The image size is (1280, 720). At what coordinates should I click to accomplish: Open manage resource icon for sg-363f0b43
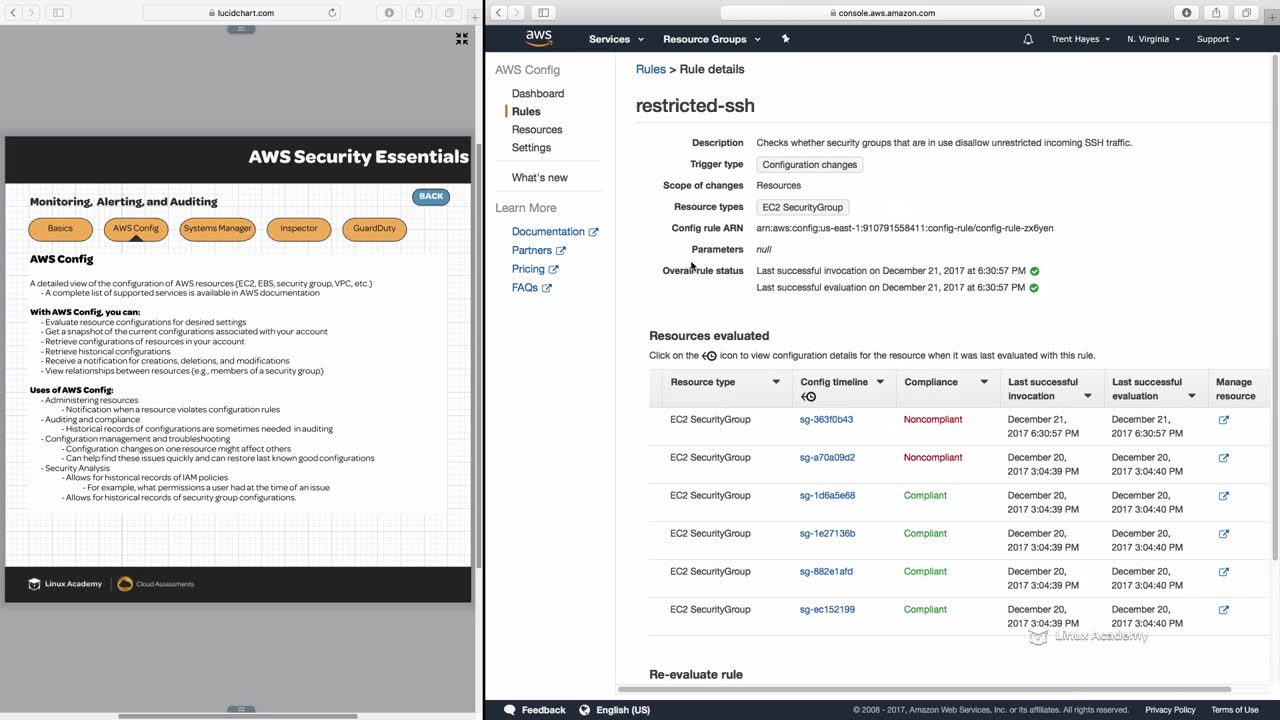click(x=1223, y=420)
